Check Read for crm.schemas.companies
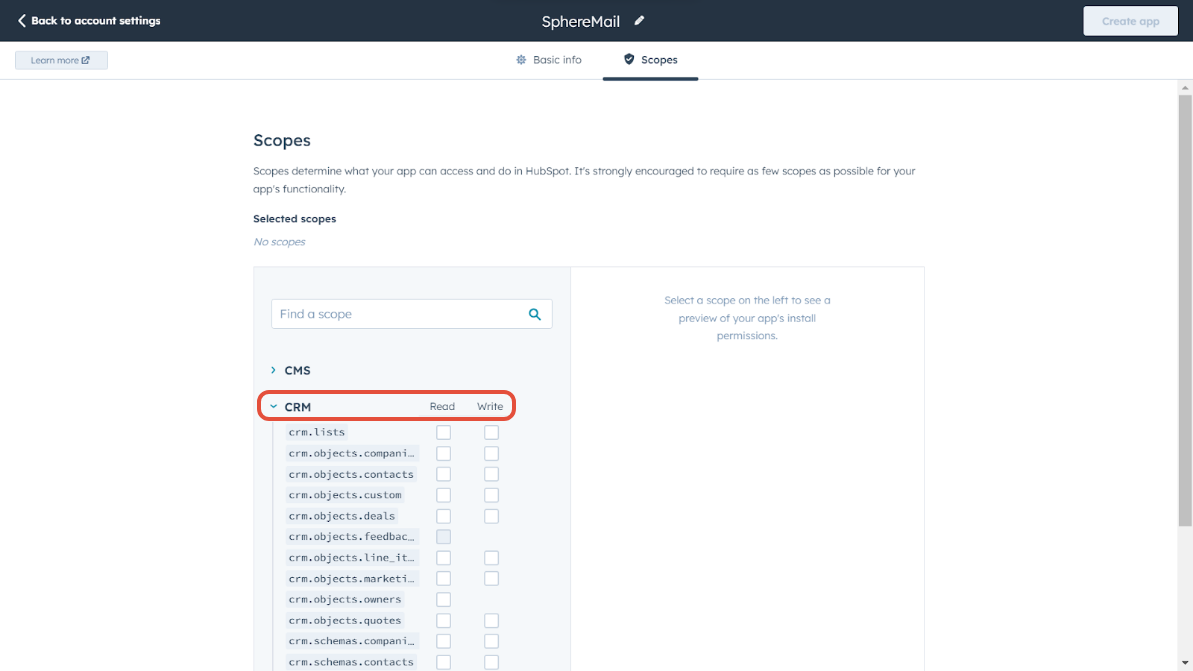This screenshot has width=1193, height=671. point(444,642)
